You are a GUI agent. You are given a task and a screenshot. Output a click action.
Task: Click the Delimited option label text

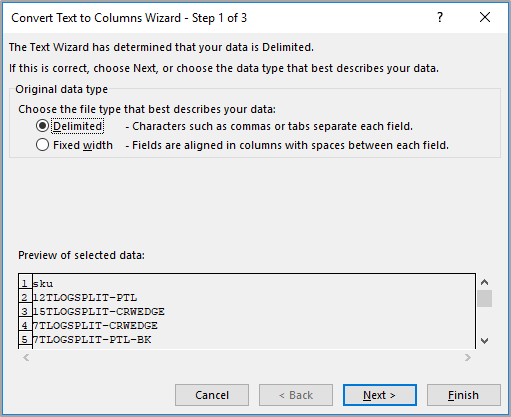pyautogui.click(x=78, y=126)
